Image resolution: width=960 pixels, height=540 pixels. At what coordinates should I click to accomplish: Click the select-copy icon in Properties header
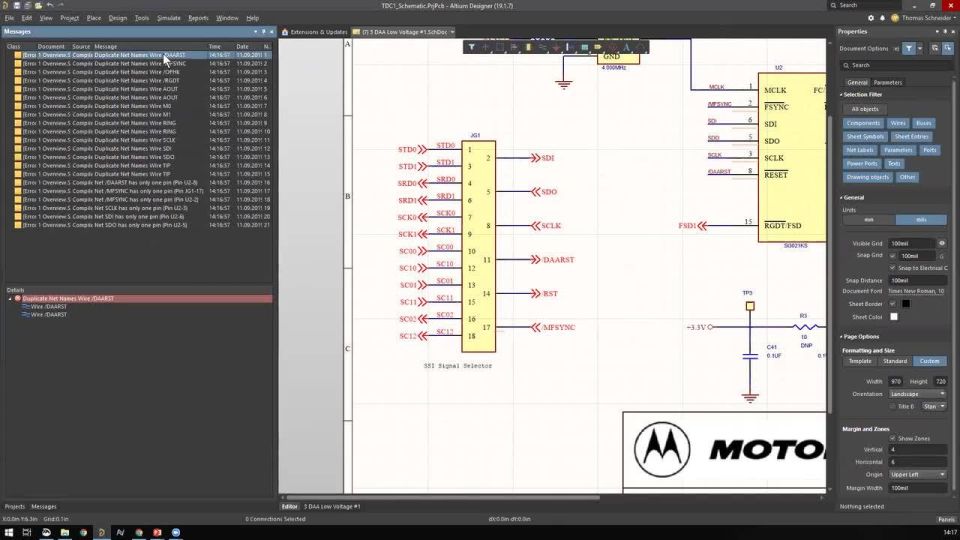click(934, 48)
